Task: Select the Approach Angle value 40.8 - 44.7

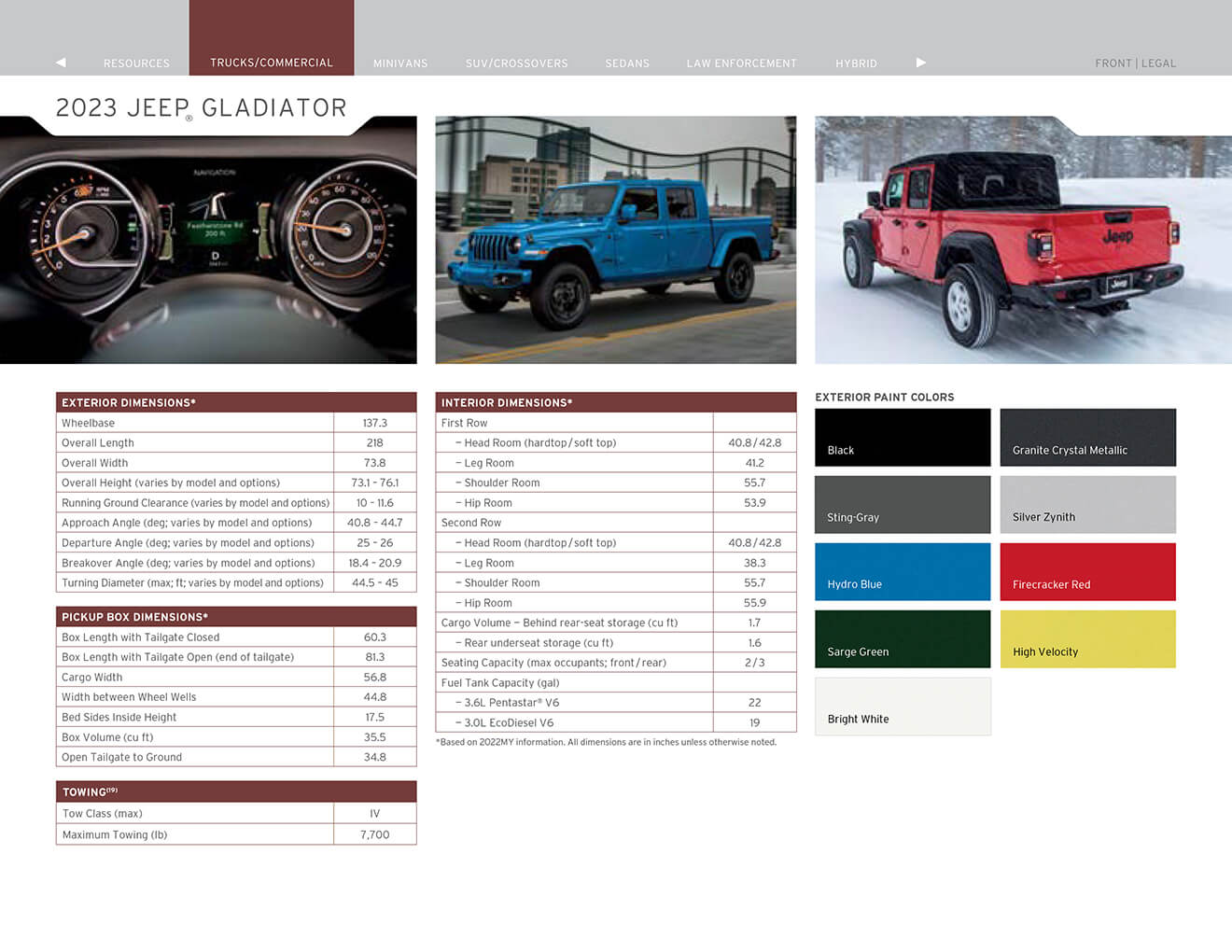Action: click(x=375, y=523)
